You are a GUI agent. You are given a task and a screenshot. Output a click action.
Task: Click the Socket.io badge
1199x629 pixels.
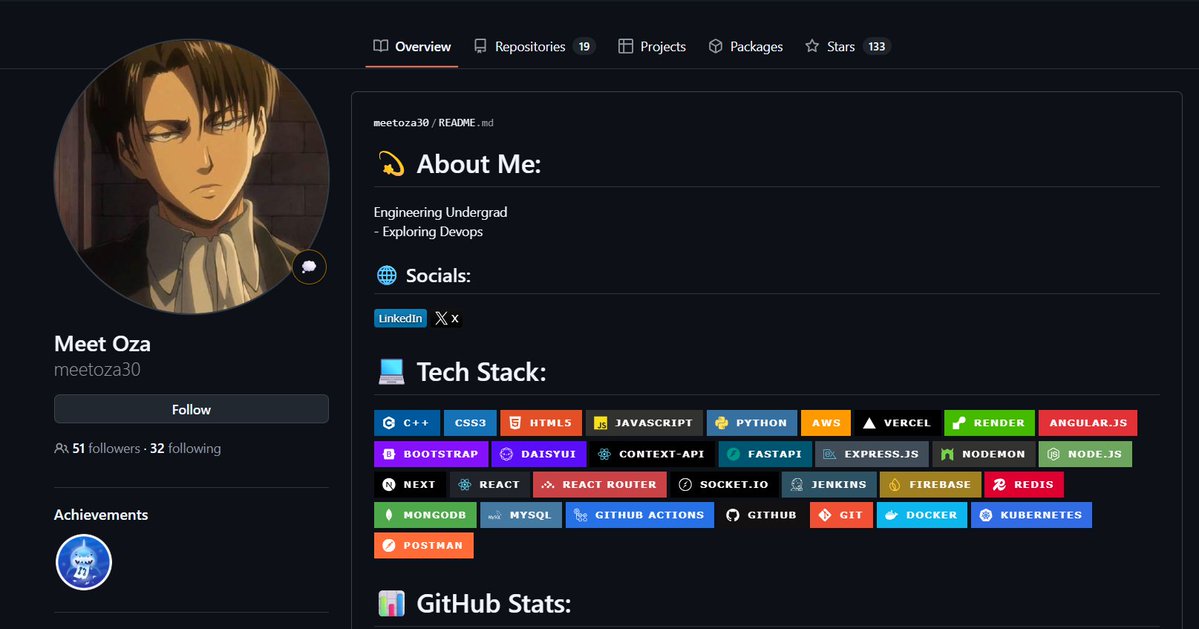coord(724,485)
